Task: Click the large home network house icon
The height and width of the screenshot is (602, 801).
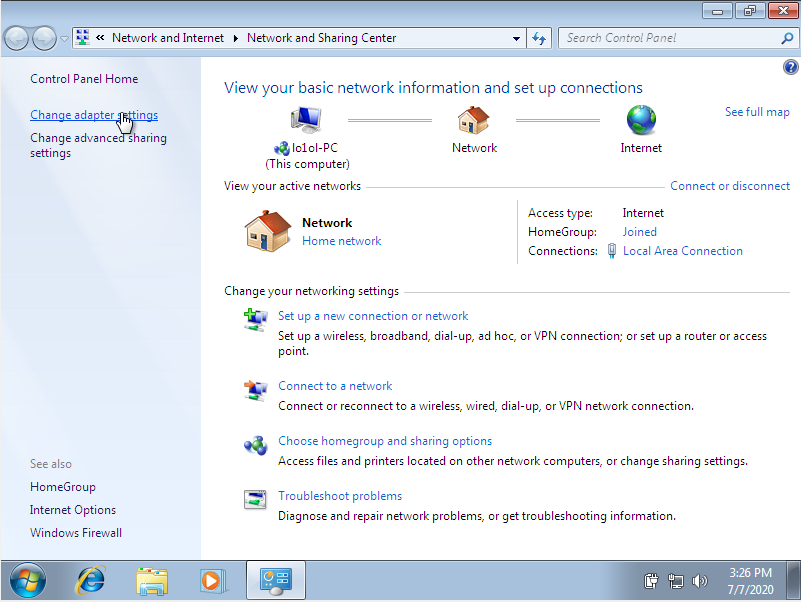Action: 268,231
